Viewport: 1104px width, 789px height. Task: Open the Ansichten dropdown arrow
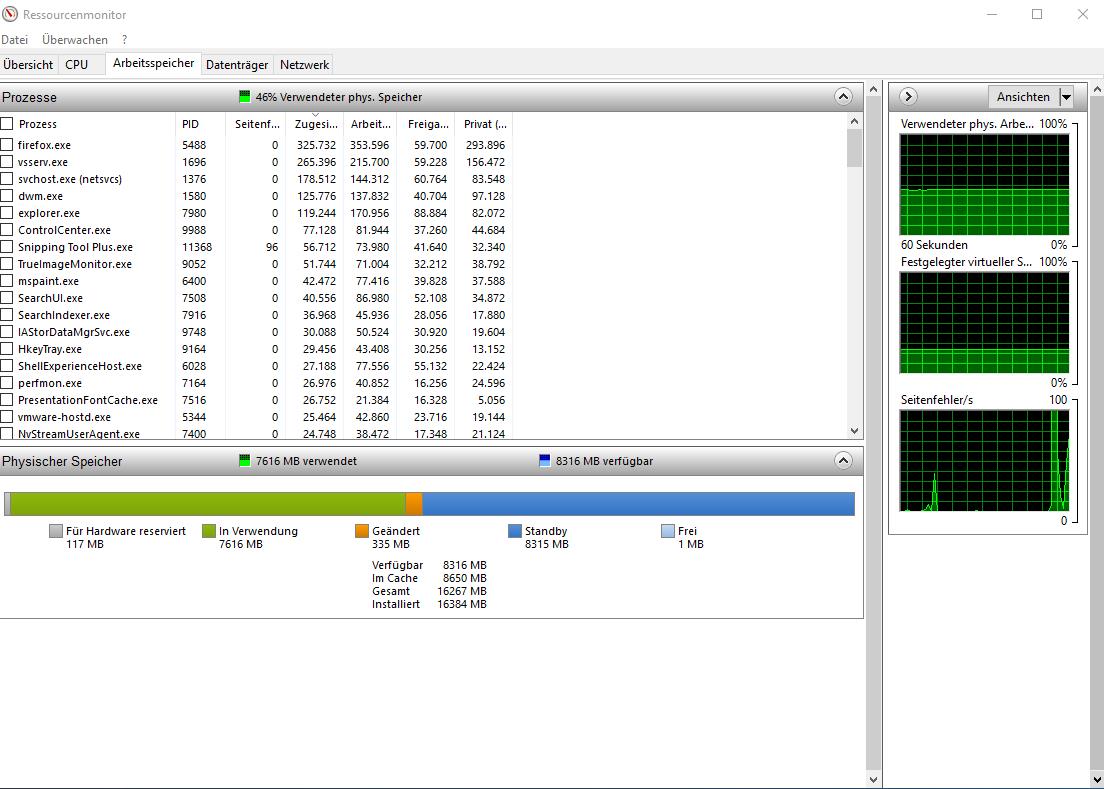click(x=1066, y=97)
